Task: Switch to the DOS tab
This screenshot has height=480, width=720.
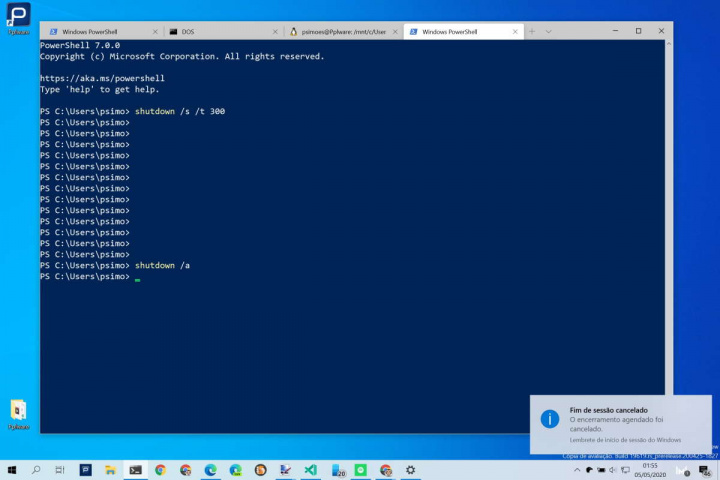Action: tap(222, 31)
